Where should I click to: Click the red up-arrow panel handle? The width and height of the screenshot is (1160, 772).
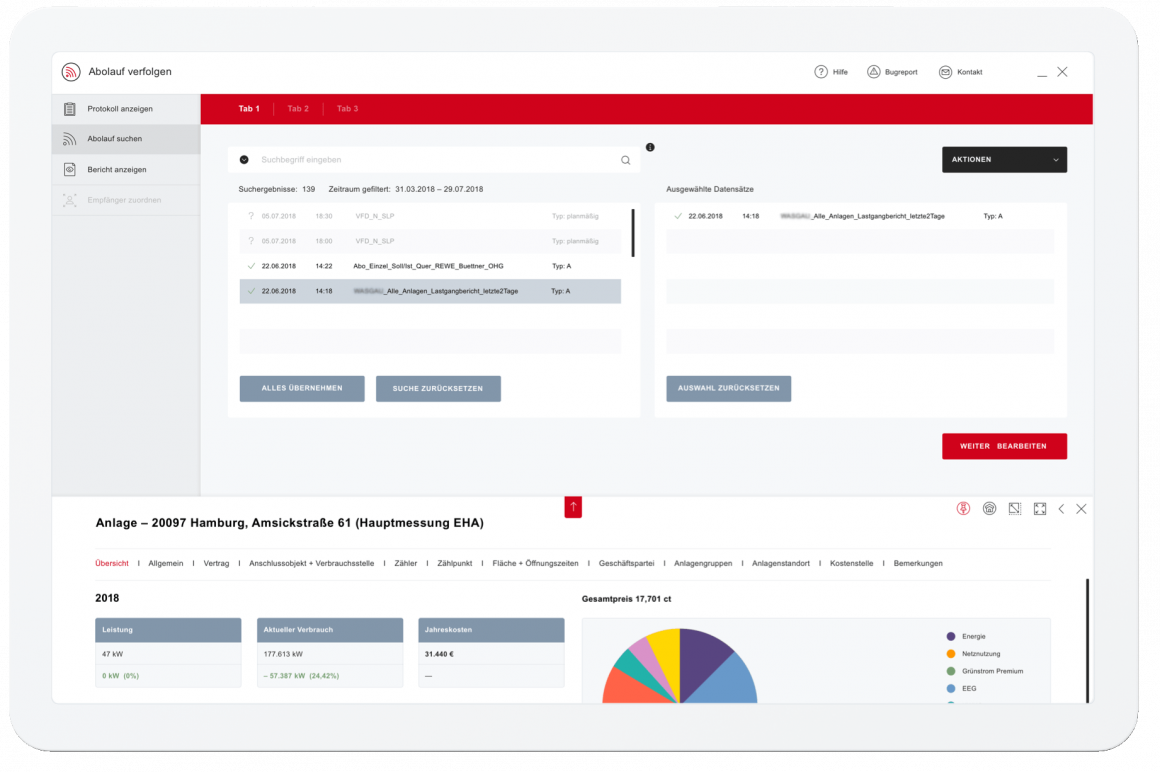(x=573, y=507)
